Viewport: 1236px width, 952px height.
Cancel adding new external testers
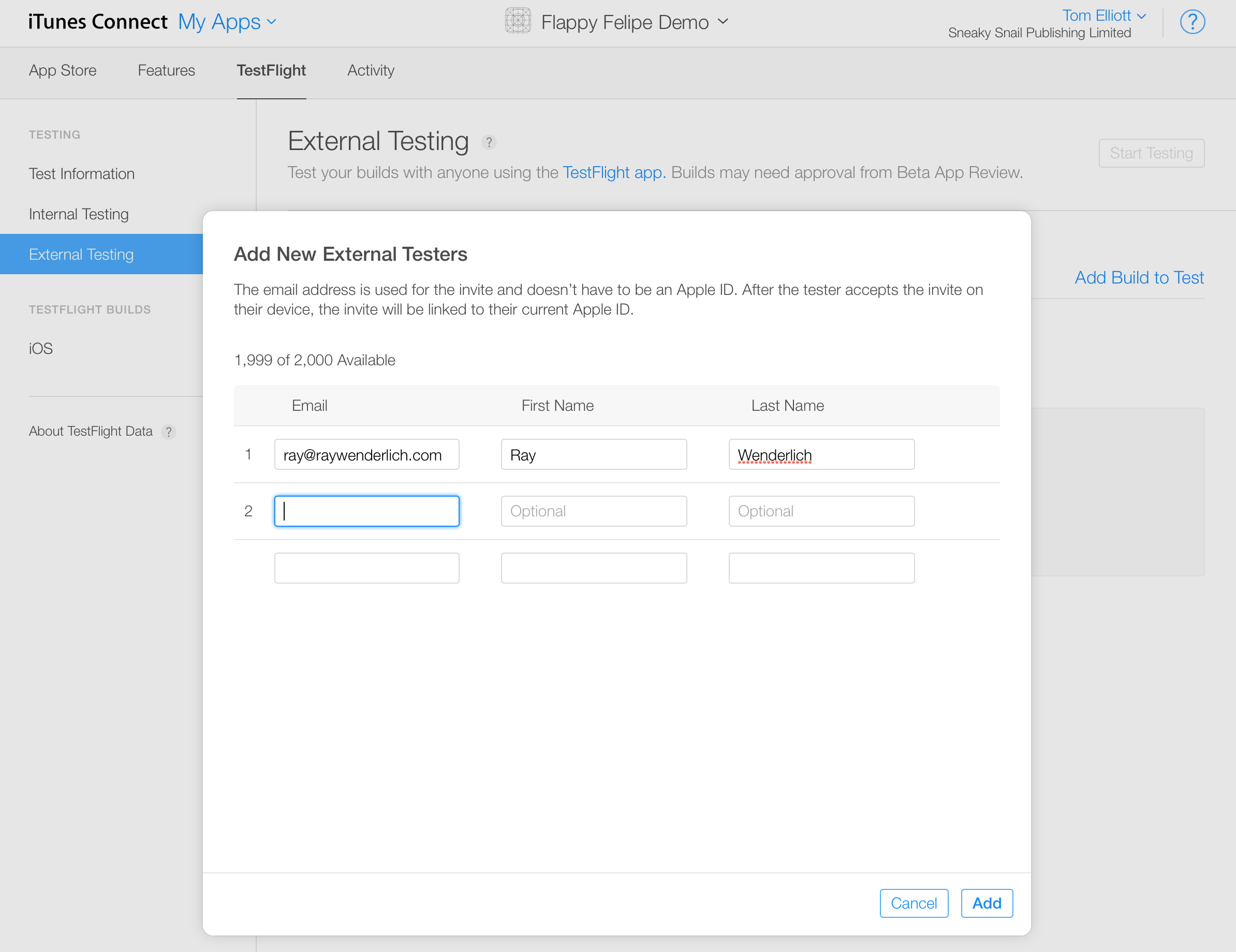914,903
